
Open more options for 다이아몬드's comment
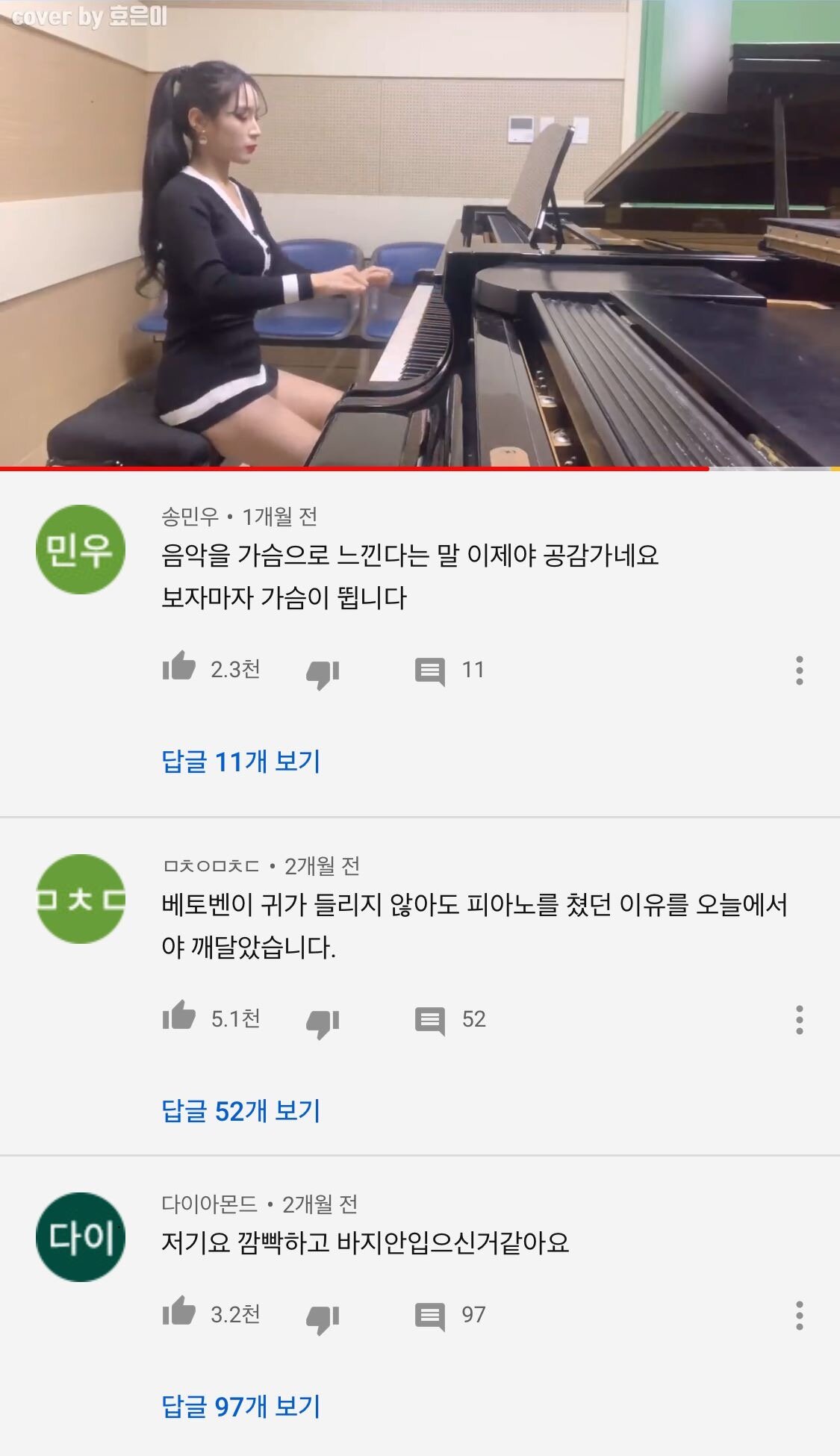[800, 1316]
